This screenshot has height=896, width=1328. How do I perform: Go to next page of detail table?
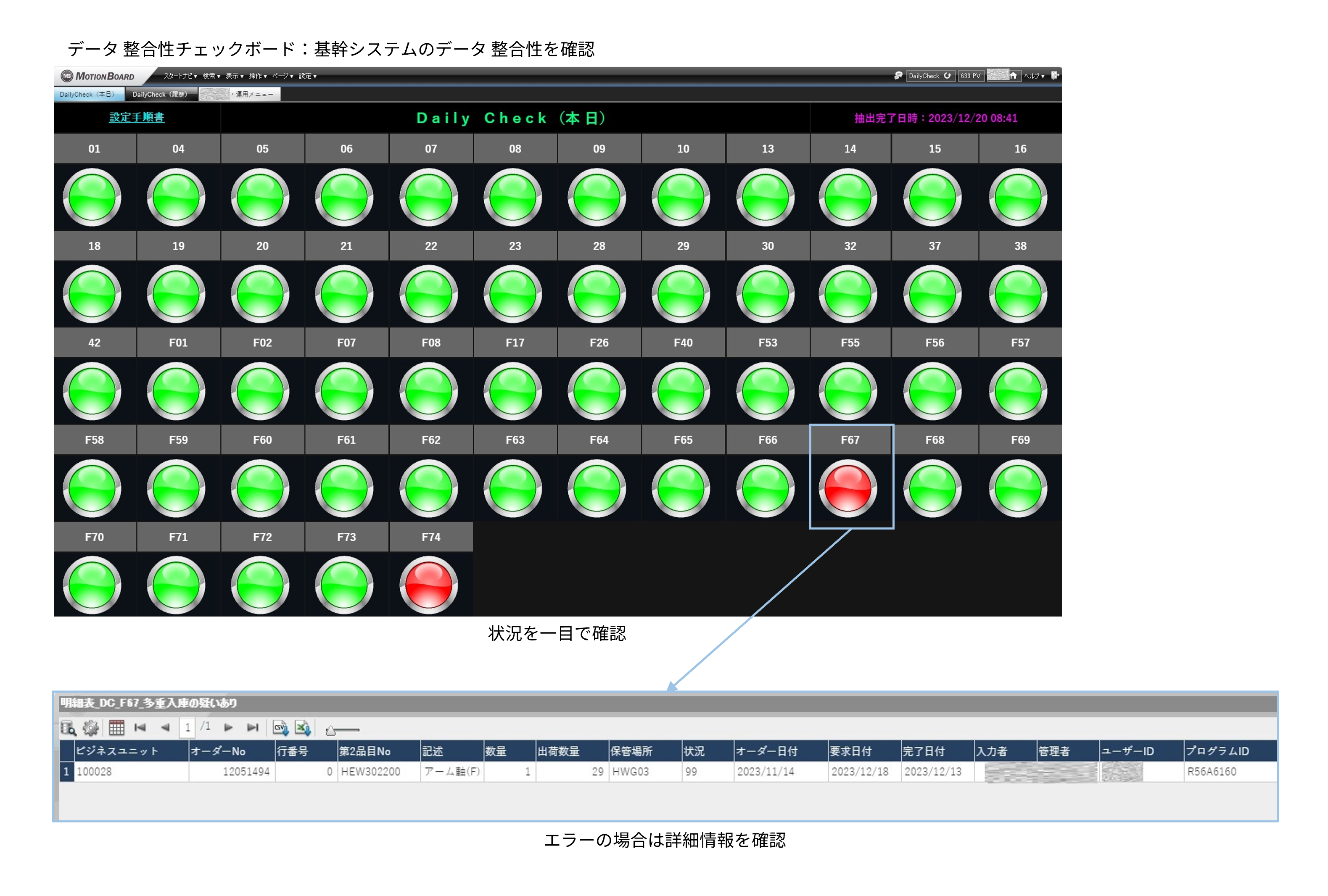pos(228,727)
